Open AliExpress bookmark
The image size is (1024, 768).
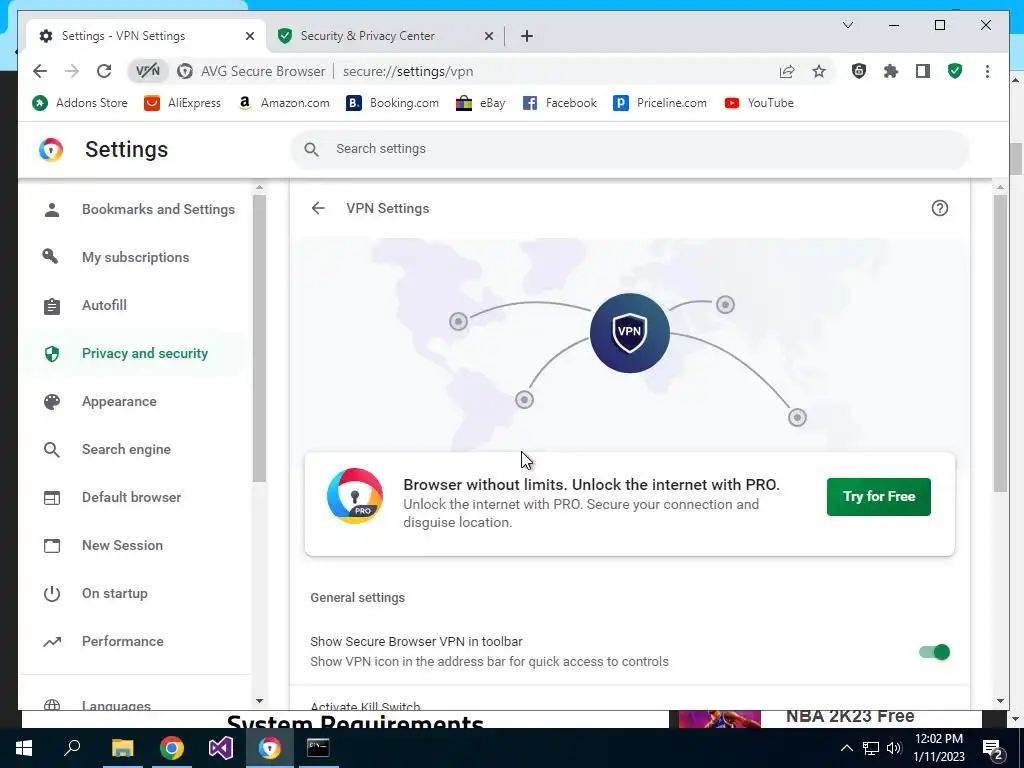pos(183,103)
